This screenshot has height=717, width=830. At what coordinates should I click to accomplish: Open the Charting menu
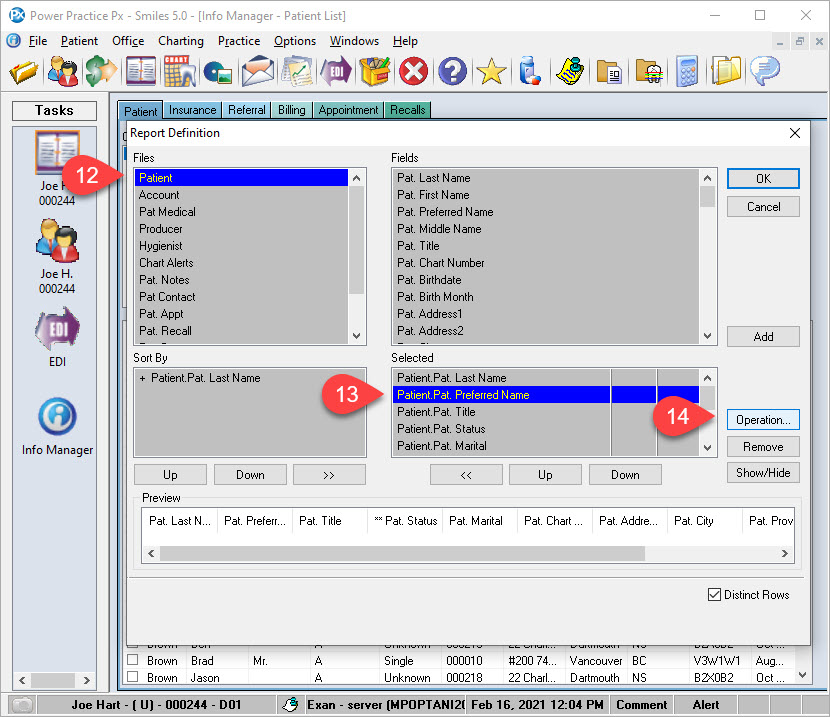click(181, 41)
